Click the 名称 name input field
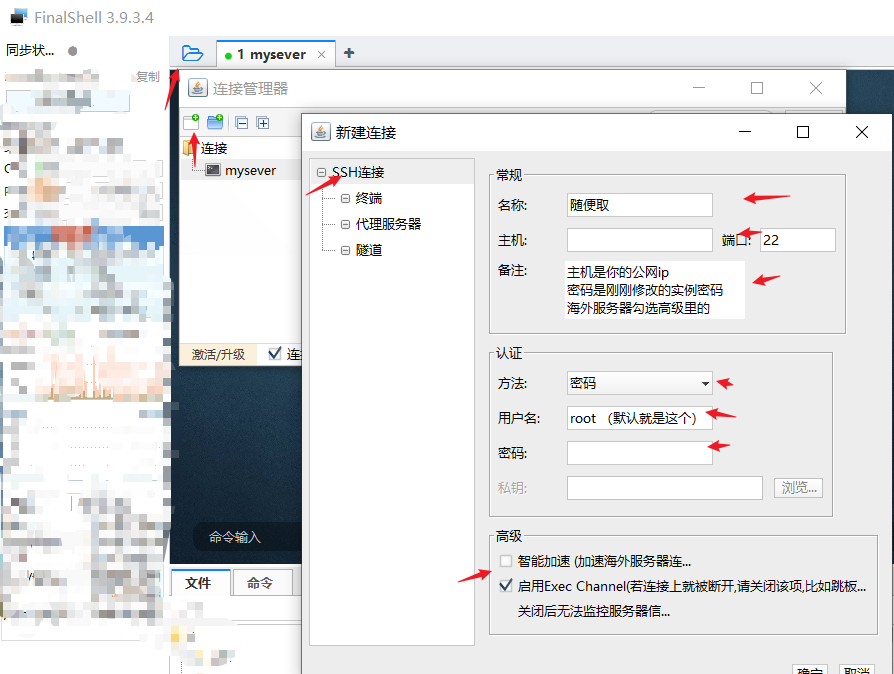Image resolution: width=894 pixels, height=674 pixels. 640,205
